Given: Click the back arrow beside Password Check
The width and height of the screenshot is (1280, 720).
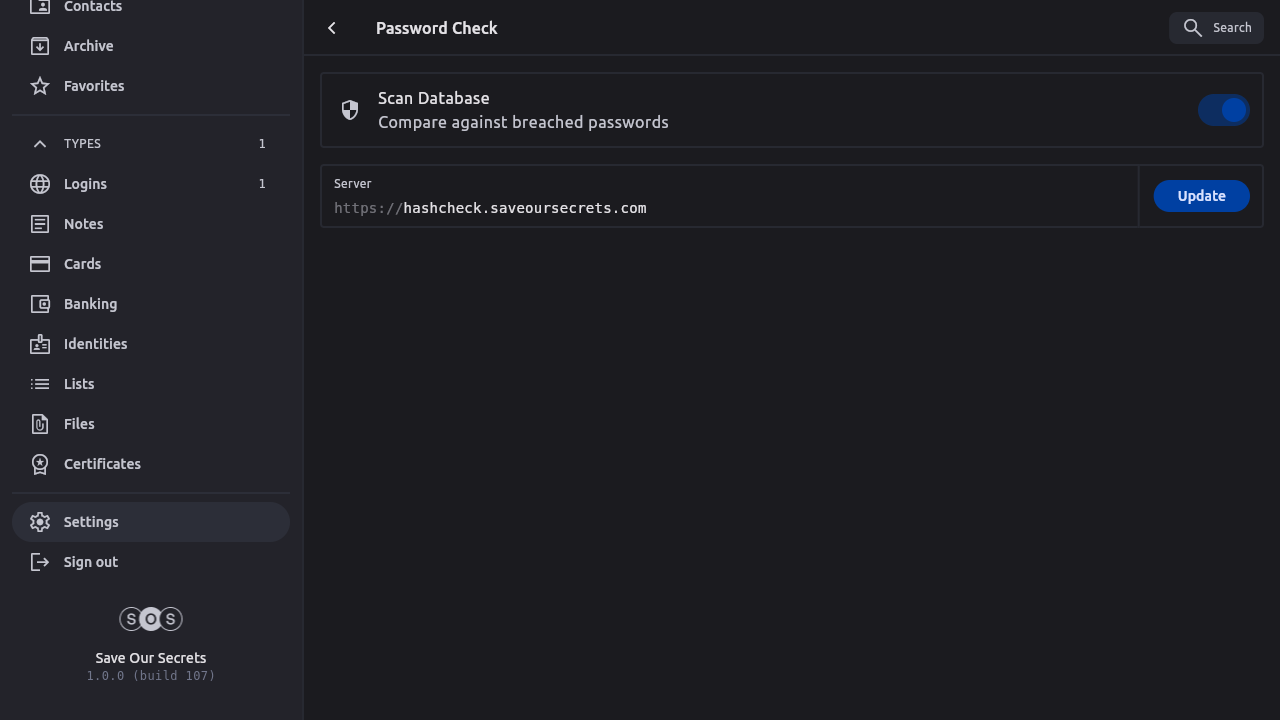Looking at the screenshot, I should point(332,28).
